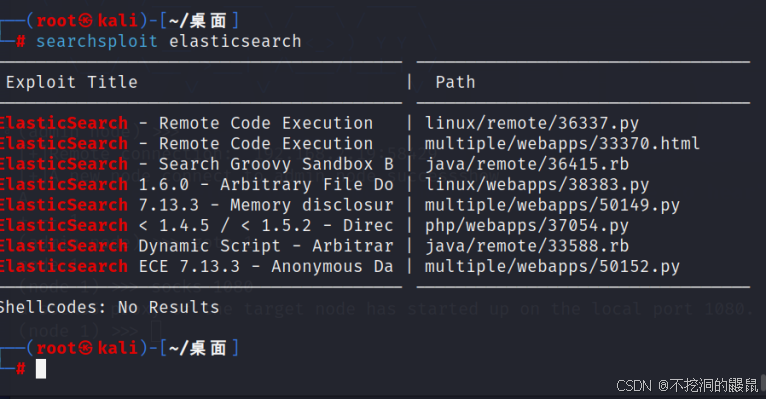The image size is (766, 400).
Task: Select the path java/remote/36415.rb
Action: point(526,164)
